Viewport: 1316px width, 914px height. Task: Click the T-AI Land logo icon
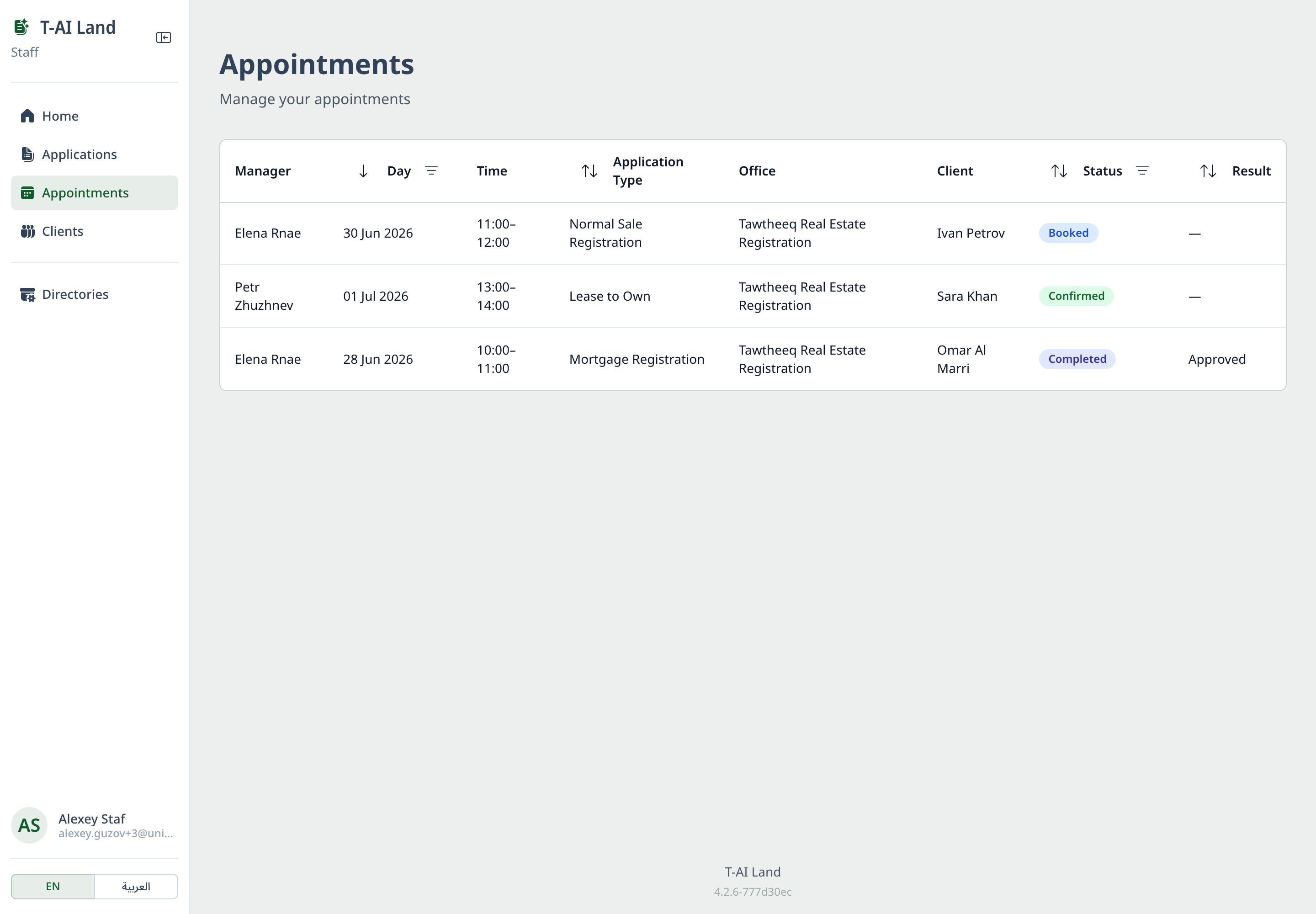[21, 27]
